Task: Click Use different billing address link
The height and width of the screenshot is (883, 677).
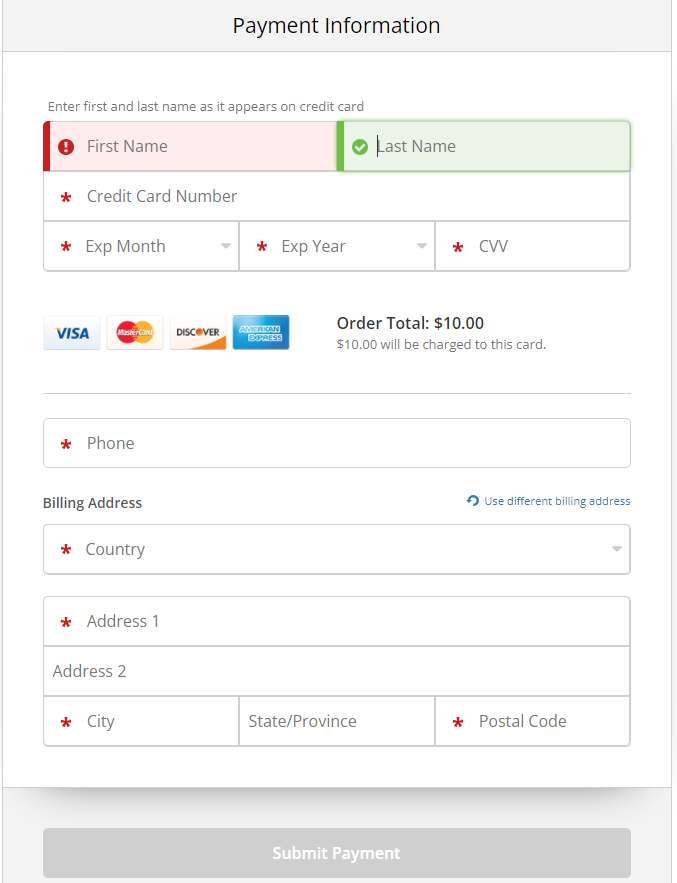Action: point(557,501)
